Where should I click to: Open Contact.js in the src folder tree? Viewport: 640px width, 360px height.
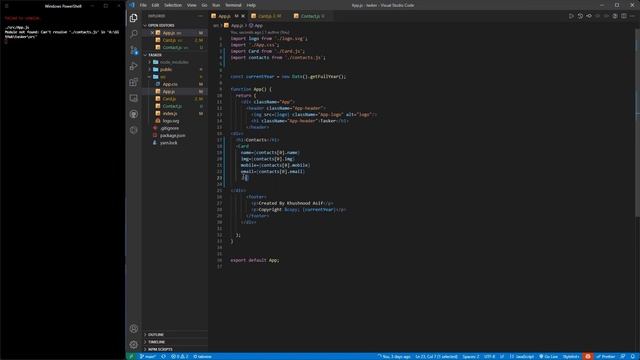176,106
